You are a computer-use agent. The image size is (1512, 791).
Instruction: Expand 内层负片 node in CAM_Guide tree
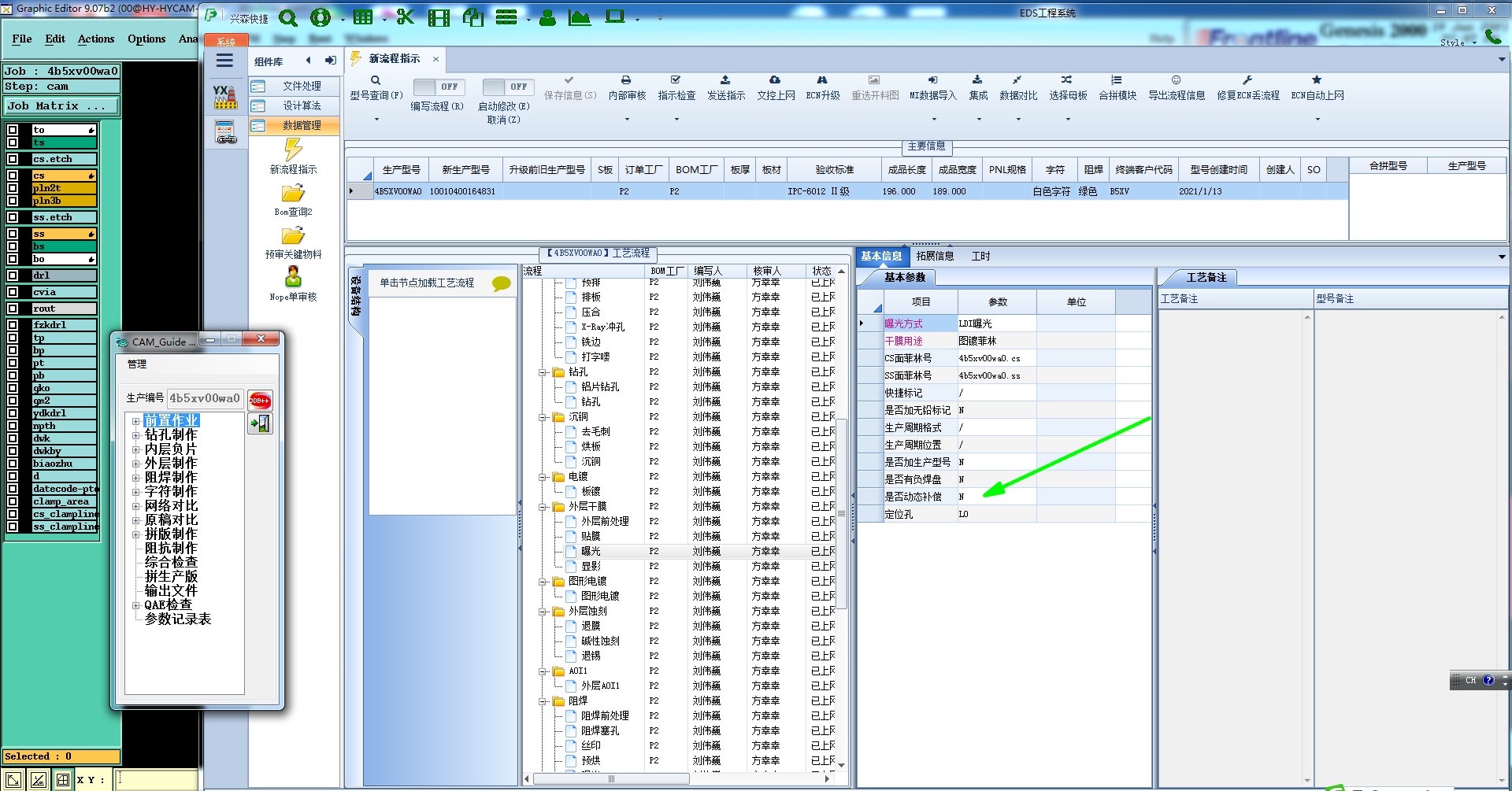click(x=135, y=449)
